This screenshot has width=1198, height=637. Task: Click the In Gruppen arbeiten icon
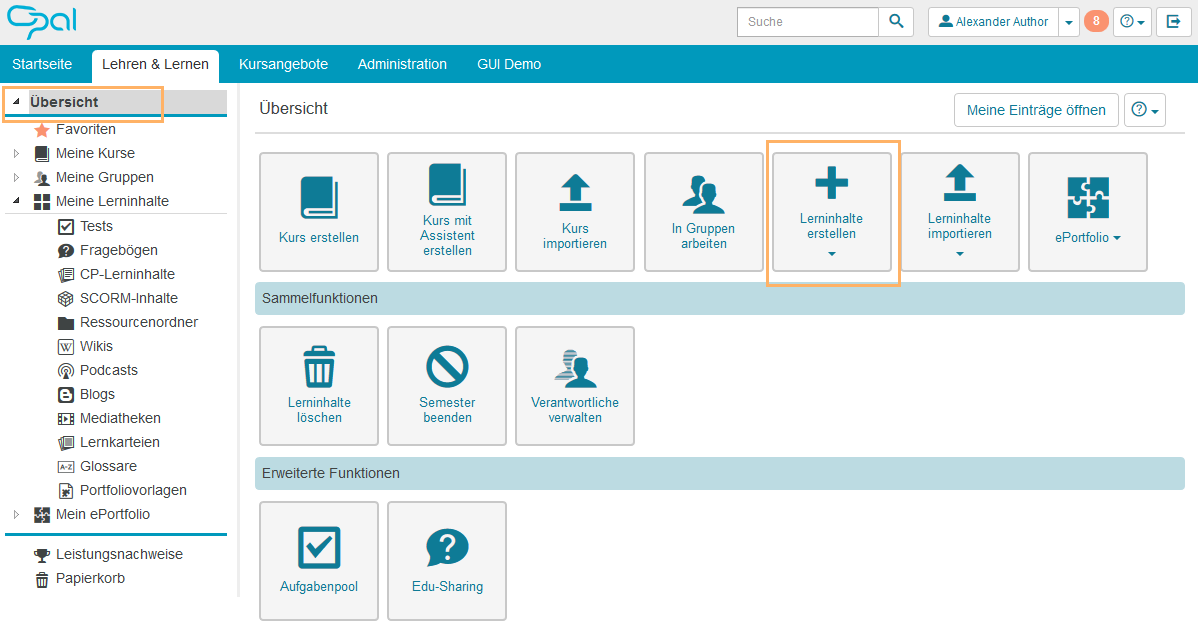coord(703,194)
